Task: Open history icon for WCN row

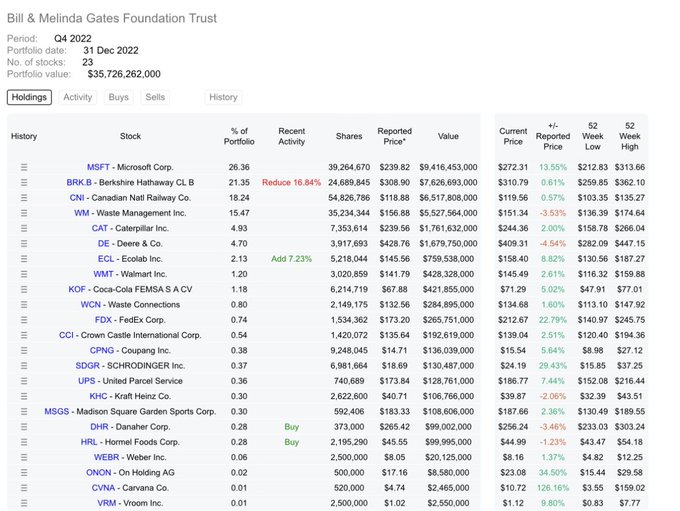Action: point(24,305)
